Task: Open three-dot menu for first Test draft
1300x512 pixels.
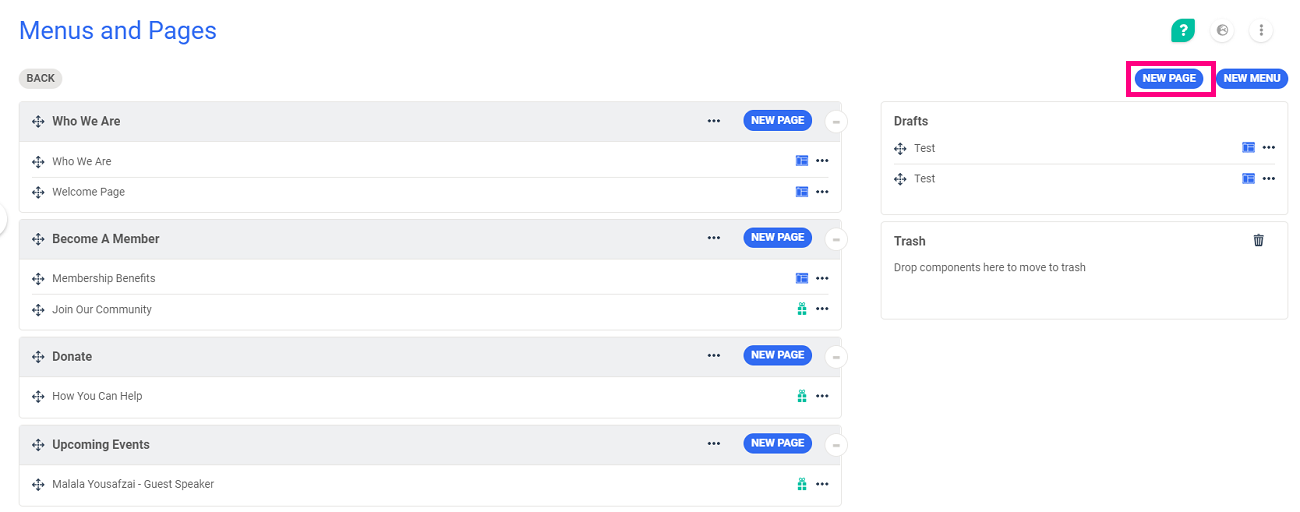Action: [x=1268, y=148]
